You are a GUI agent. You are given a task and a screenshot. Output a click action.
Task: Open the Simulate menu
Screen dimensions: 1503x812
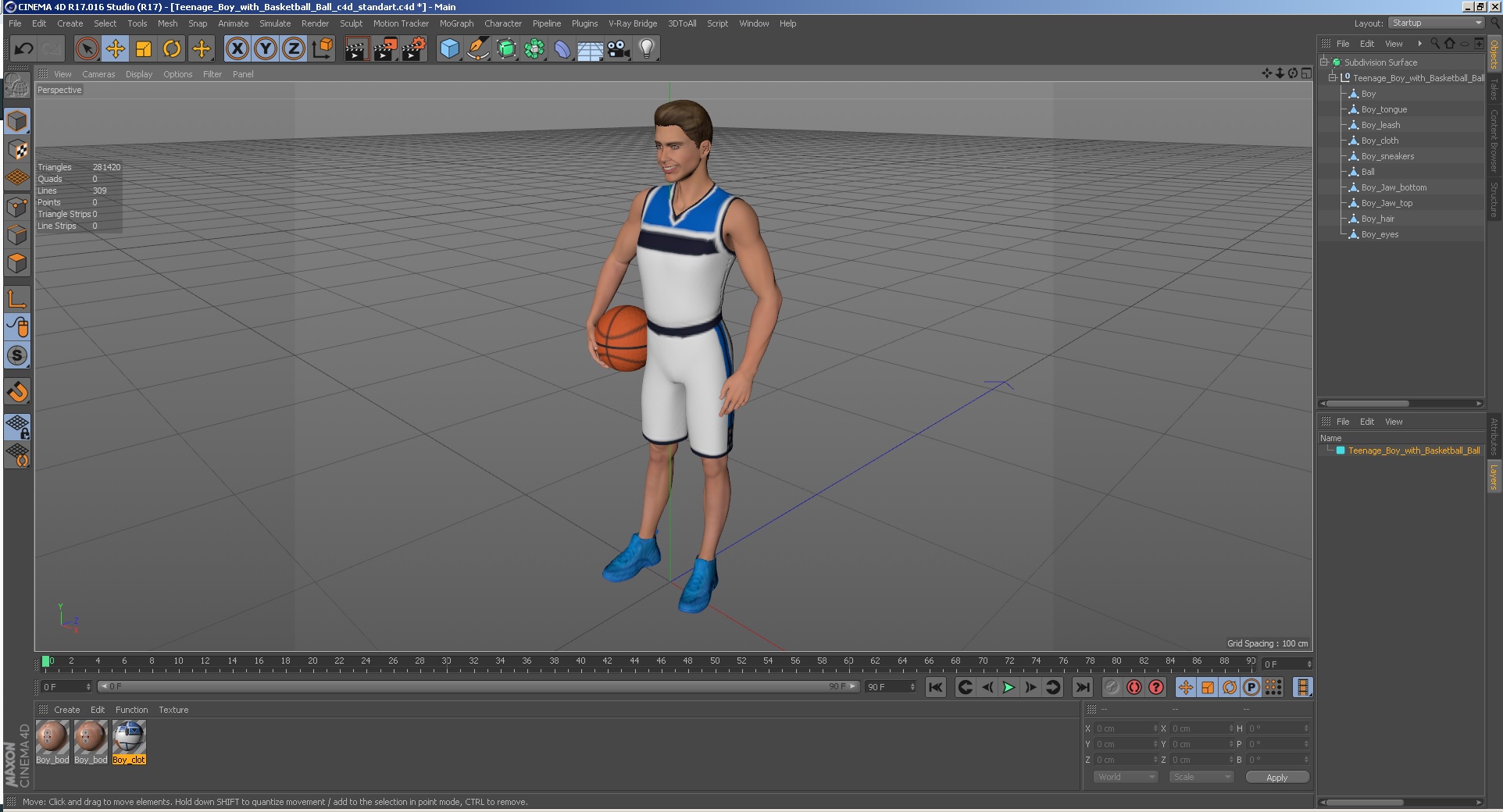275,23
